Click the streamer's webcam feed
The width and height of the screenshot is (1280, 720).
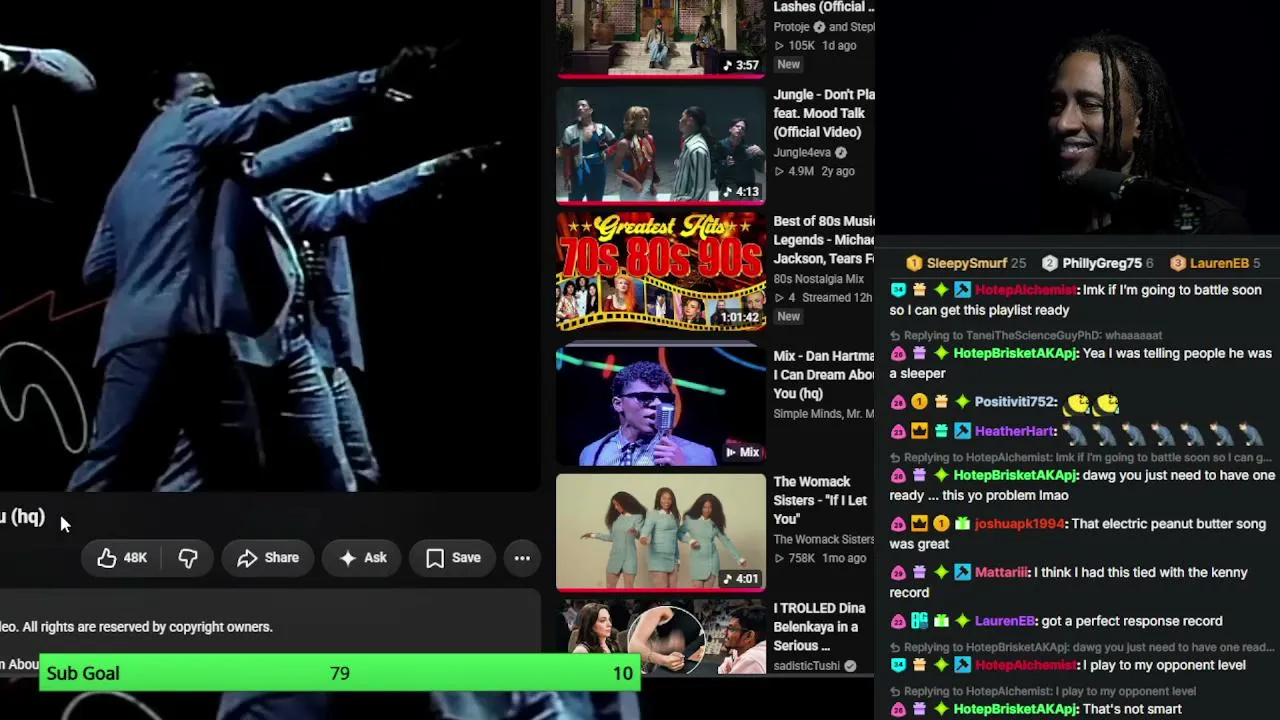(1078, 117)
